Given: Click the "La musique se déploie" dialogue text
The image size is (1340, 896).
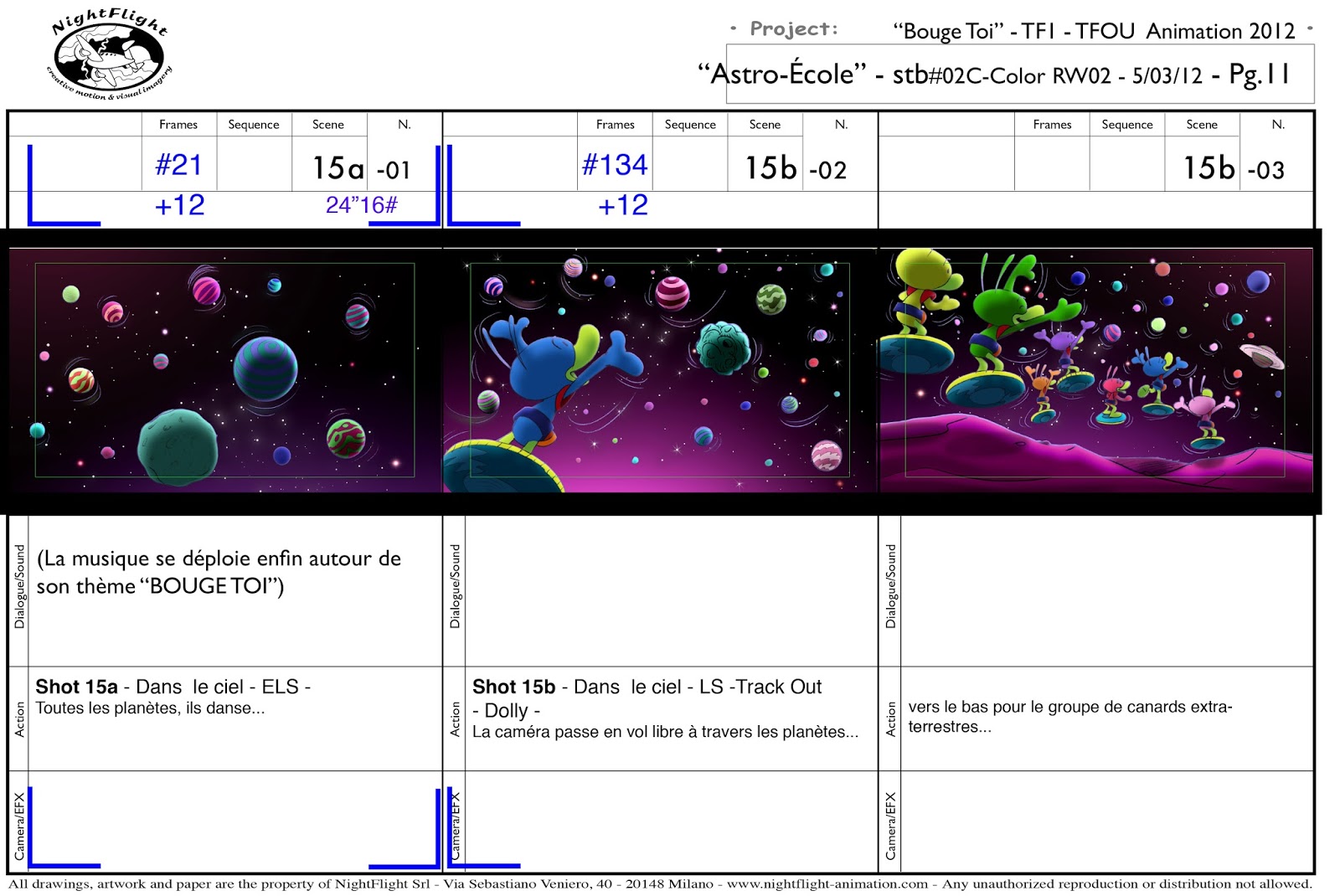Looking at the screenshot, I should (219, 572).
